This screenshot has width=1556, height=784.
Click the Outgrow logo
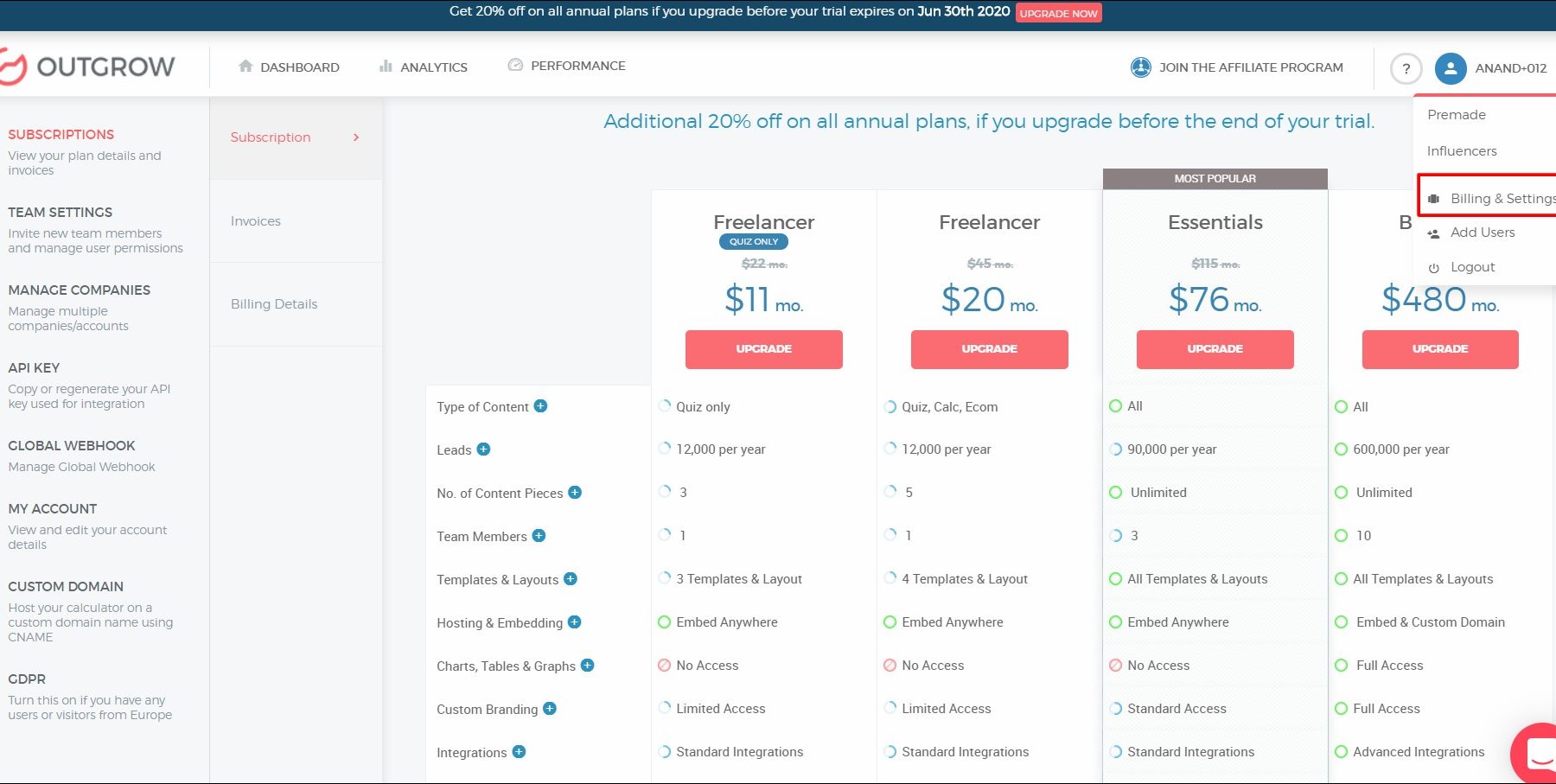pyautogui.click(x=88, y=67)
